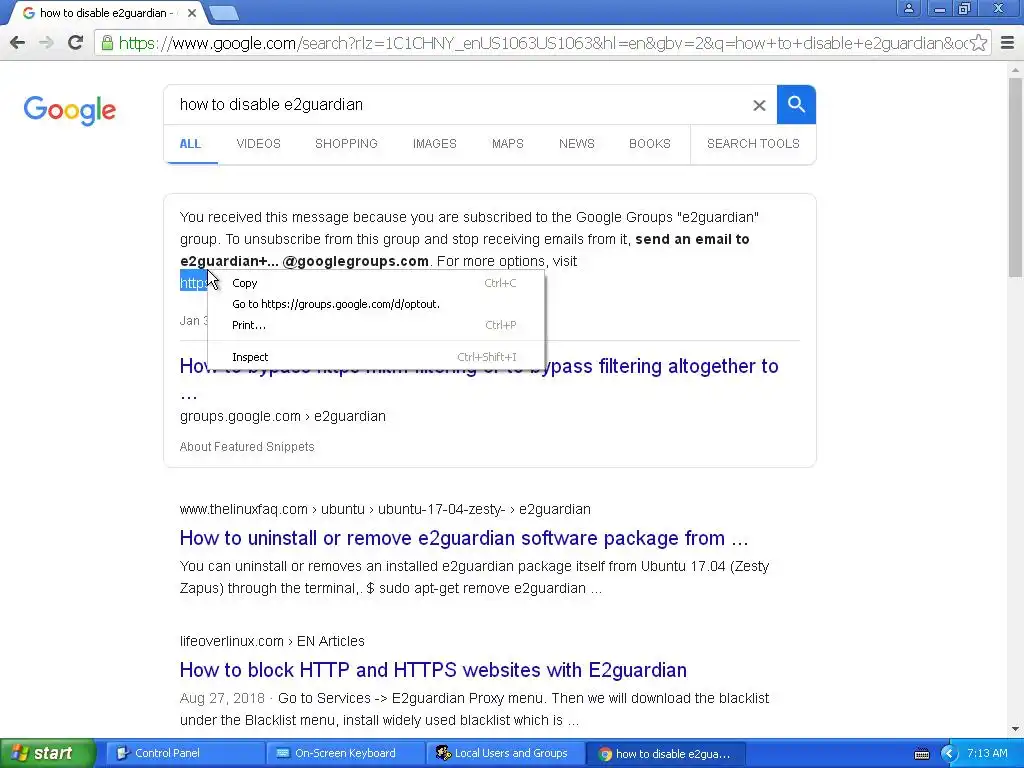1024x768 pixels.
Task: Click the thelinuxfaq.com breadcrumb text
Action: tap(385, 509)
